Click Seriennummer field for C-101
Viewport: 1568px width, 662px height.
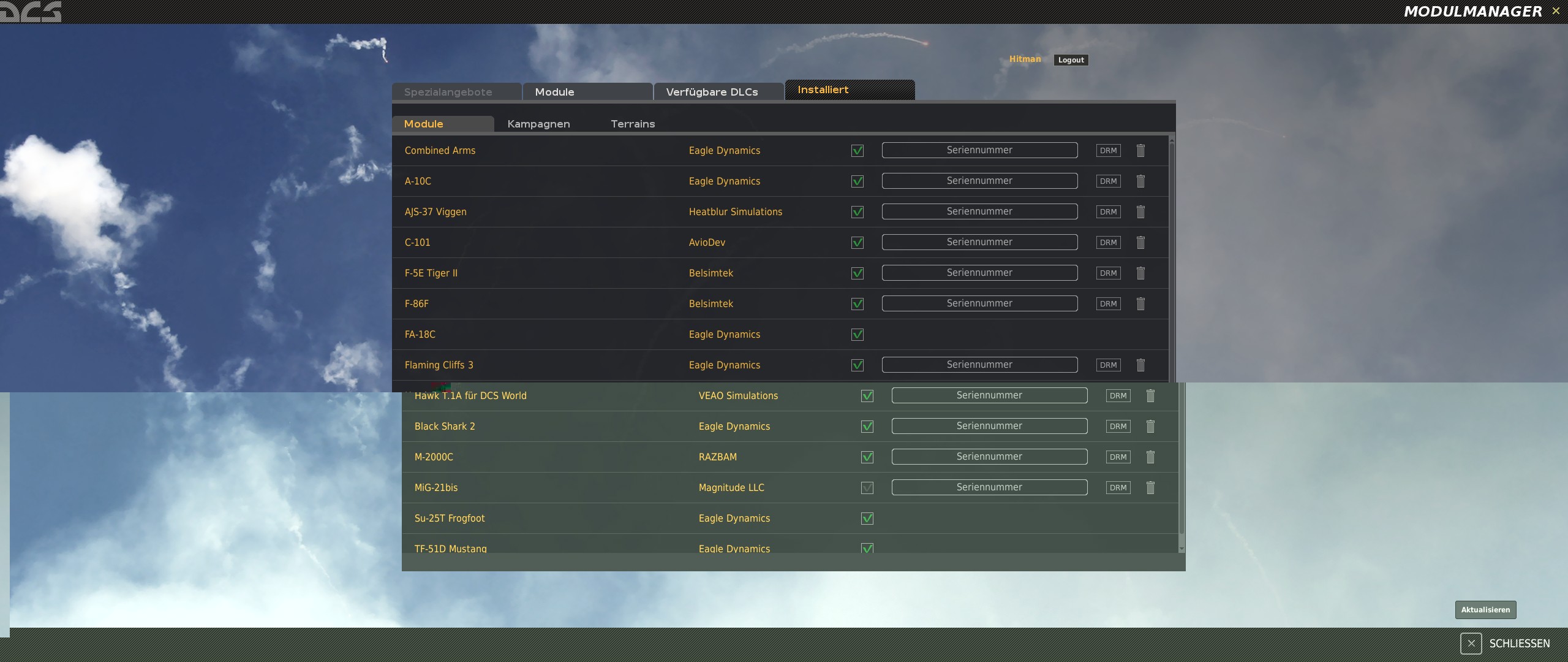pos(979,242)
